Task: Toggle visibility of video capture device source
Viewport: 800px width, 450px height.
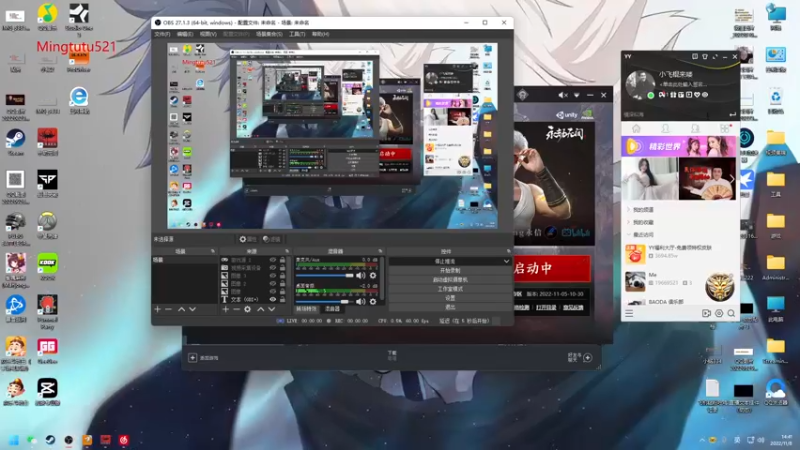Action: point(273,268)
